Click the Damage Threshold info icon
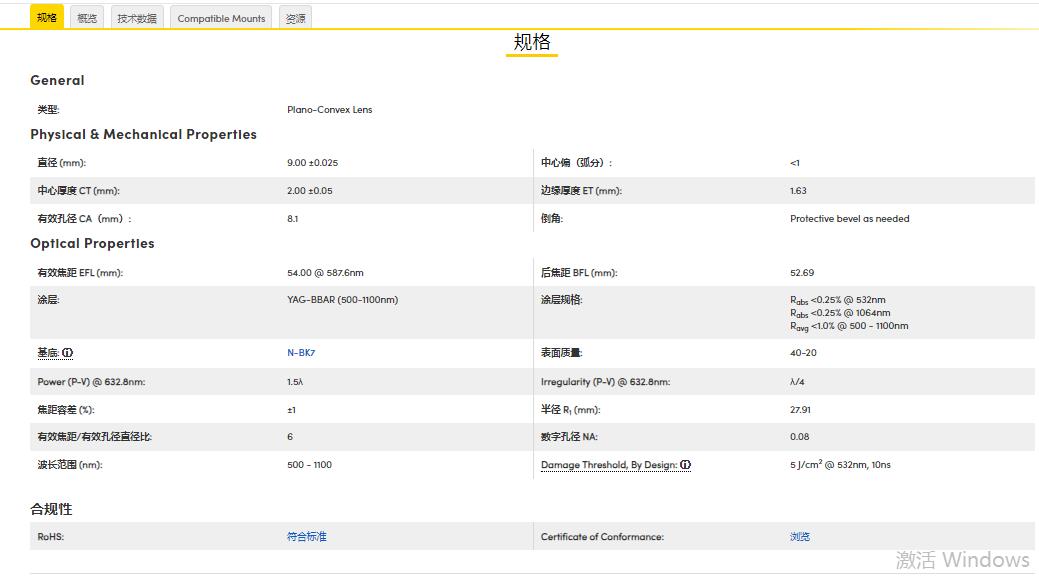This screenshot has height=576, width=1039. 686,464
